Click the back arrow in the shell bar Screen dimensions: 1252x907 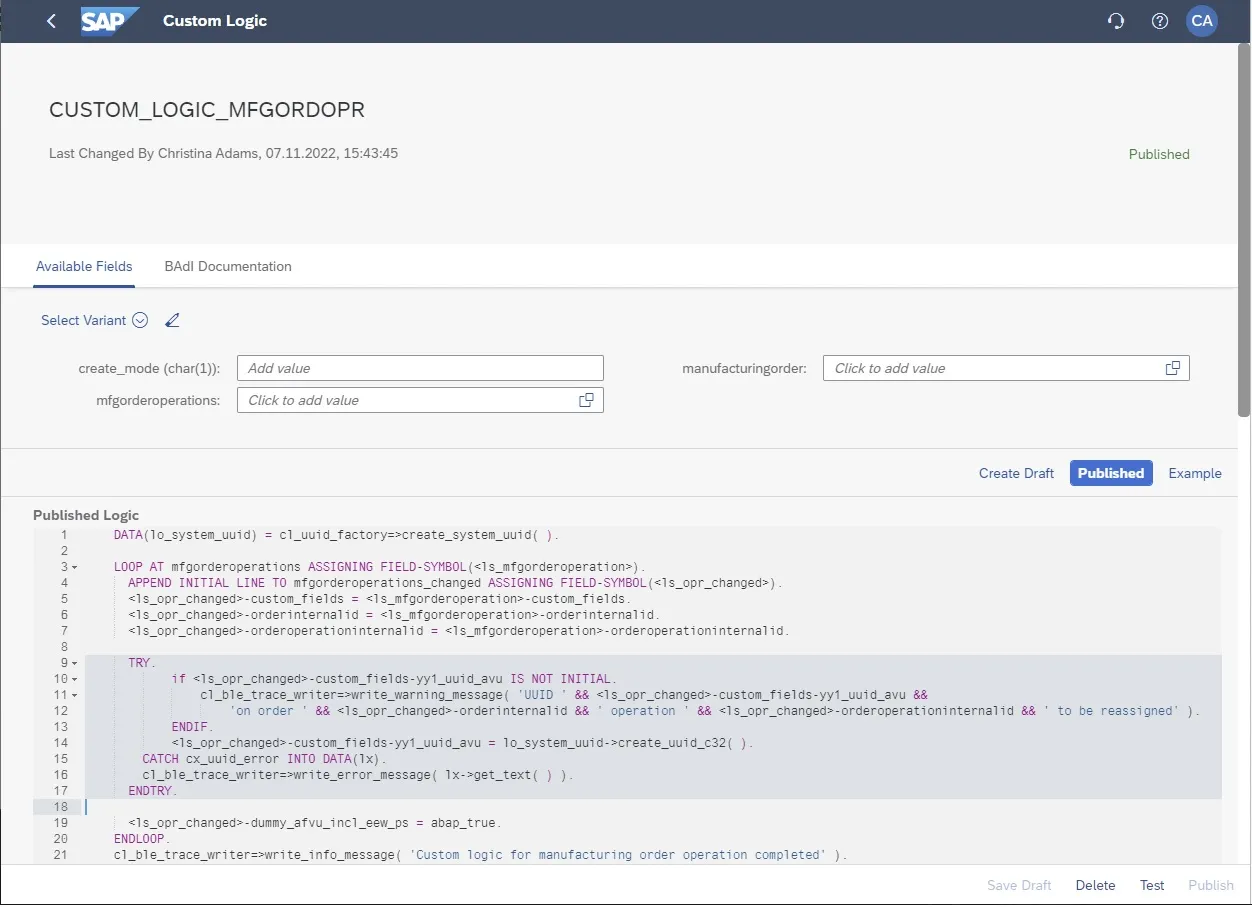coord(51,20)
